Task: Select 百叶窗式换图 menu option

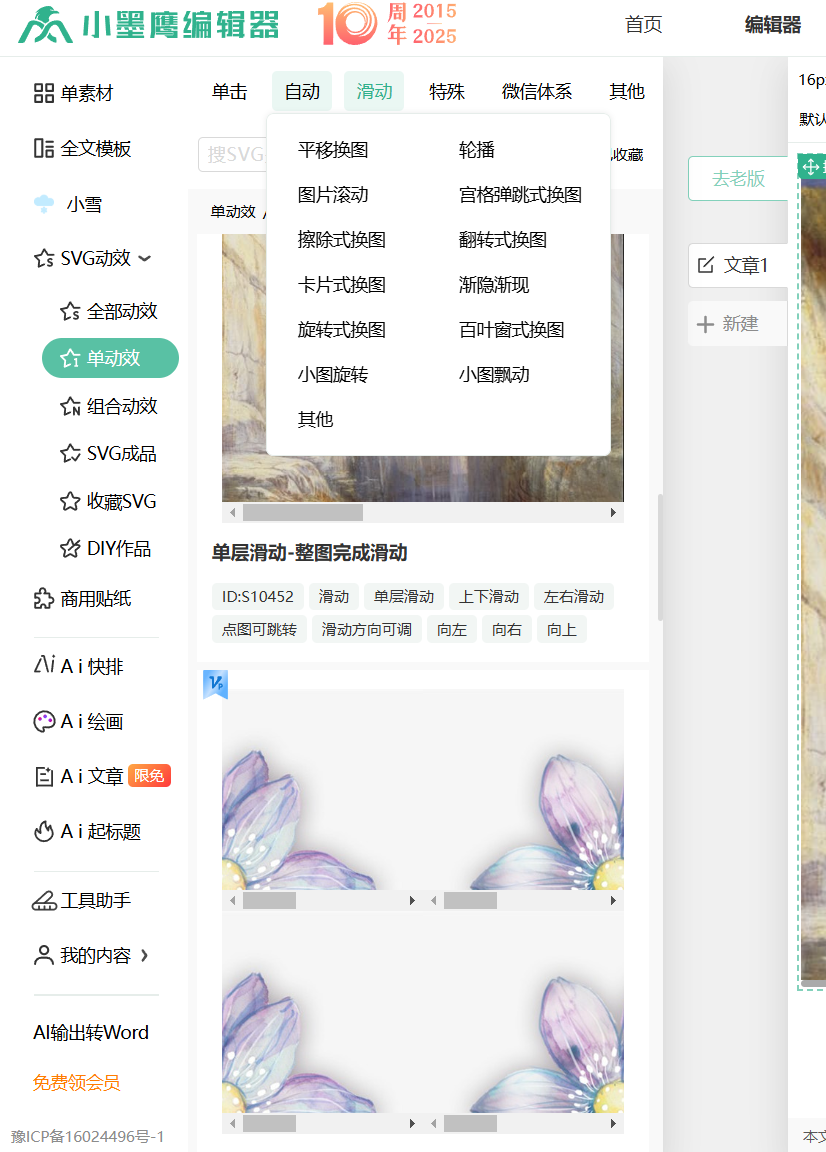Action: 511,330
